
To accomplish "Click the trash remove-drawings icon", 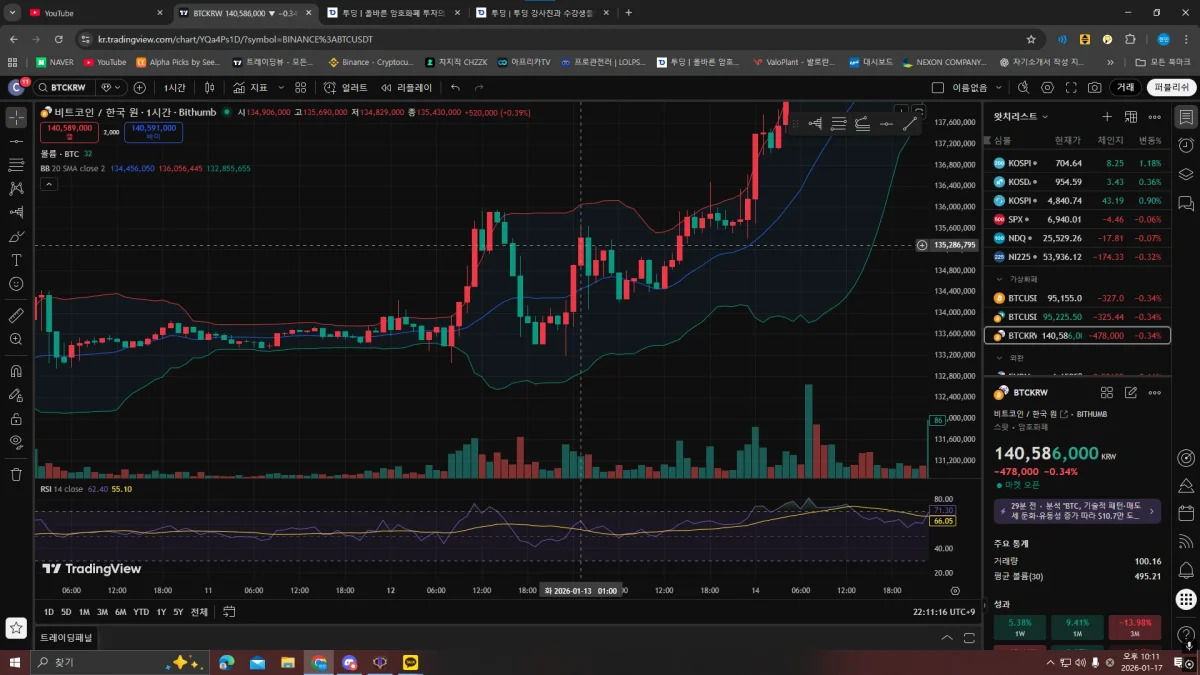I will point(16,474).
